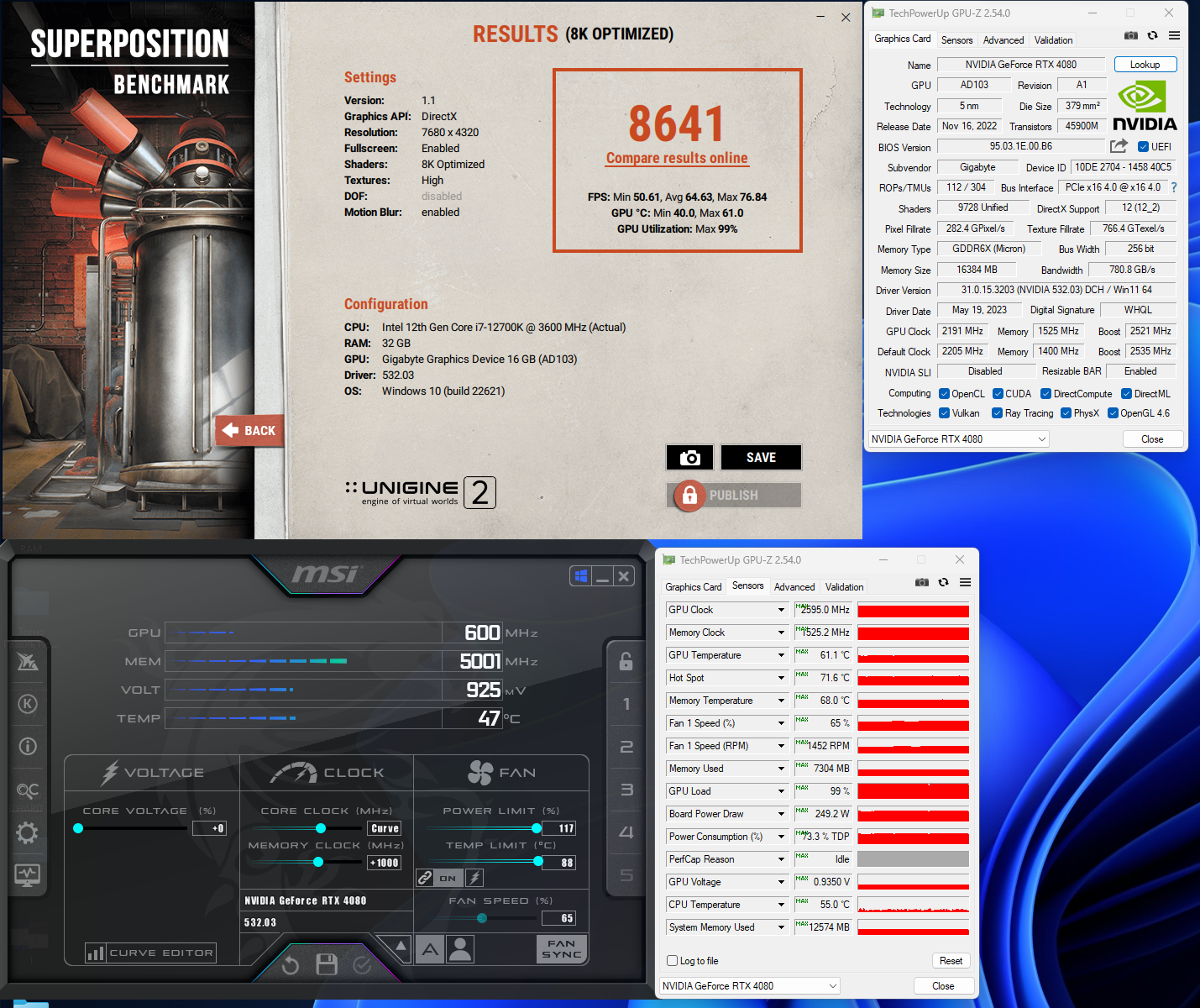Open the Memory Clock sensor dropdown
This screenshot has width=1200, height=1008.
coord(781,633)
